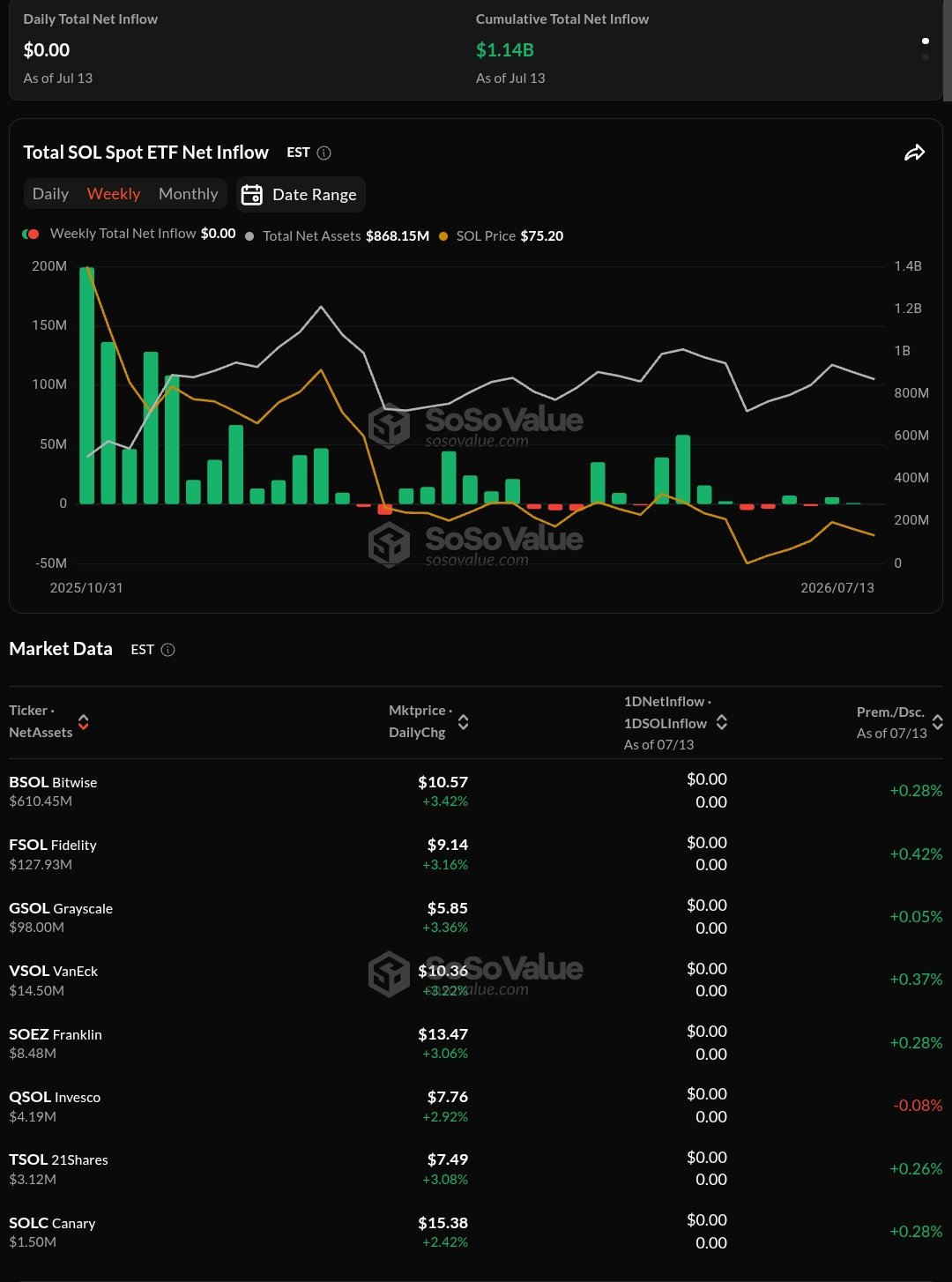Open the QSOL Invesco row

pos(476,1106)
